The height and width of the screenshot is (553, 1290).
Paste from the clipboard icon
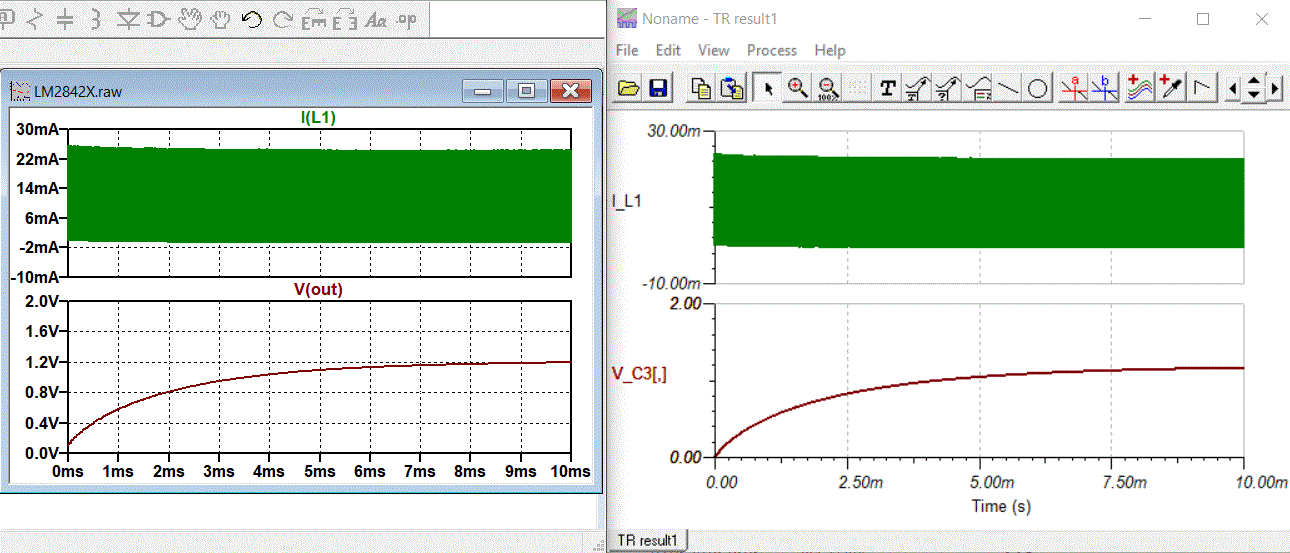coord(732,88)
